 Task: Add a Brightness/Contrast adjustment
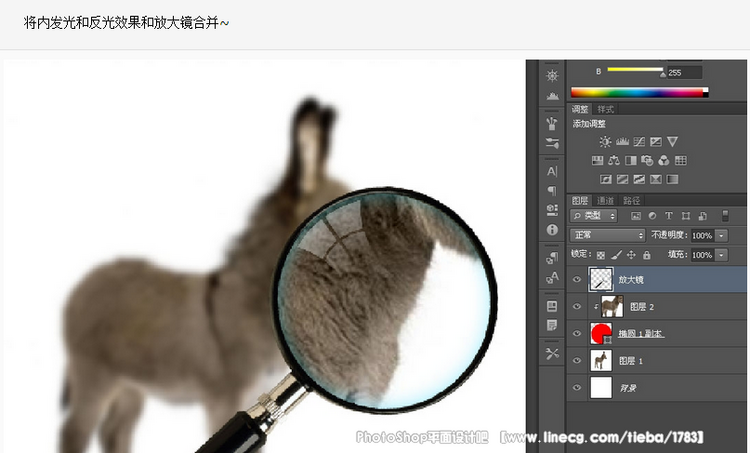point(605,142)
